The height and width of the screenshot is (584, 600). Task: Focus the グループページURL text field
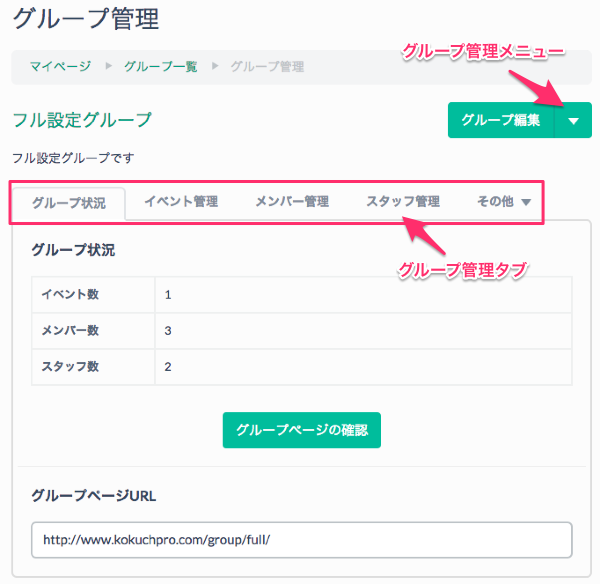coord(301,540)
